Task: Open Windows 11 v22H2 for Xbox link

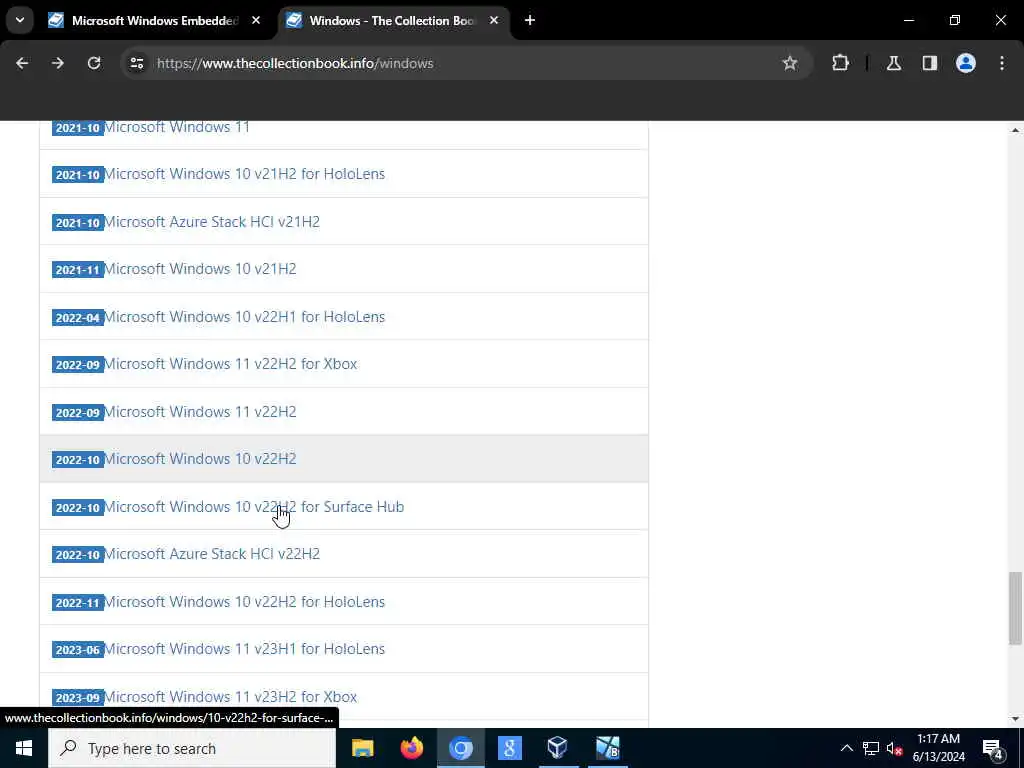Action: tap(231, 364)
